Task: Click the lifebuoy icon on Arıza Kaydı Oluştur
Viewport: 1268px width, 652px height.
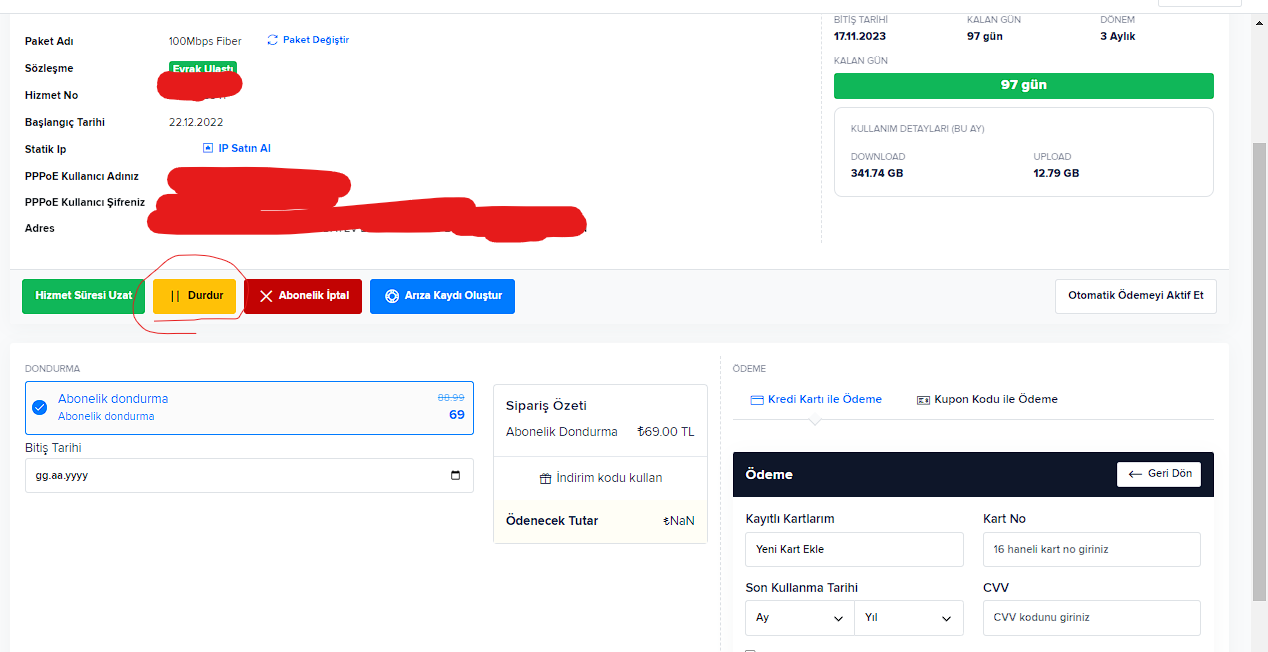Action: [392, 296]
